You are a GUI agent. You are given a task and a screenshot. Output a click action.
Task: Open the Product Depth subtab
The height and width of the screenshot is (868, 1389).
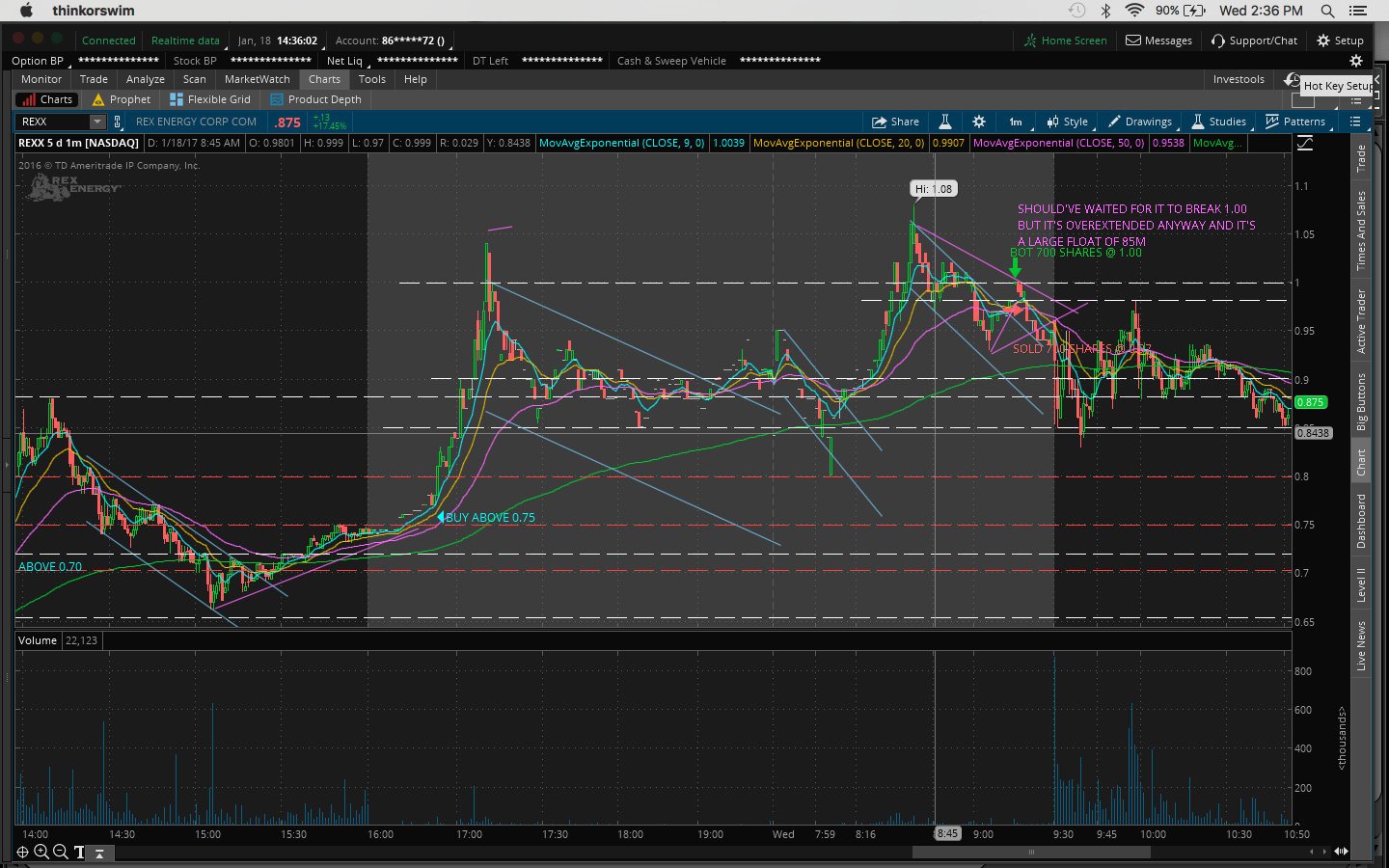tap(316, 99)
